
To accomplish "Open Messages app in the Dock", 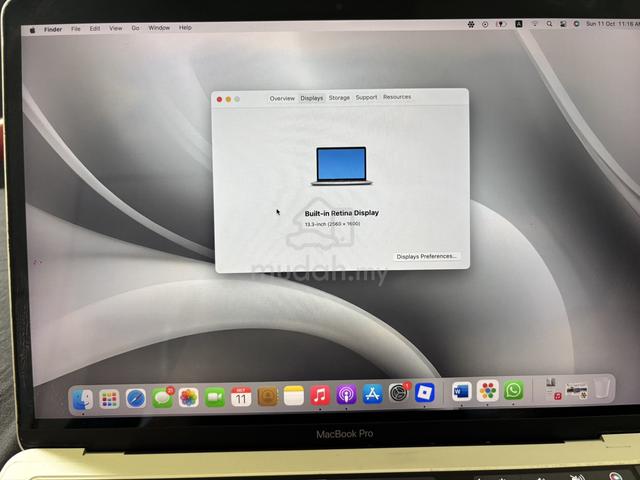I will coord(162,398).
